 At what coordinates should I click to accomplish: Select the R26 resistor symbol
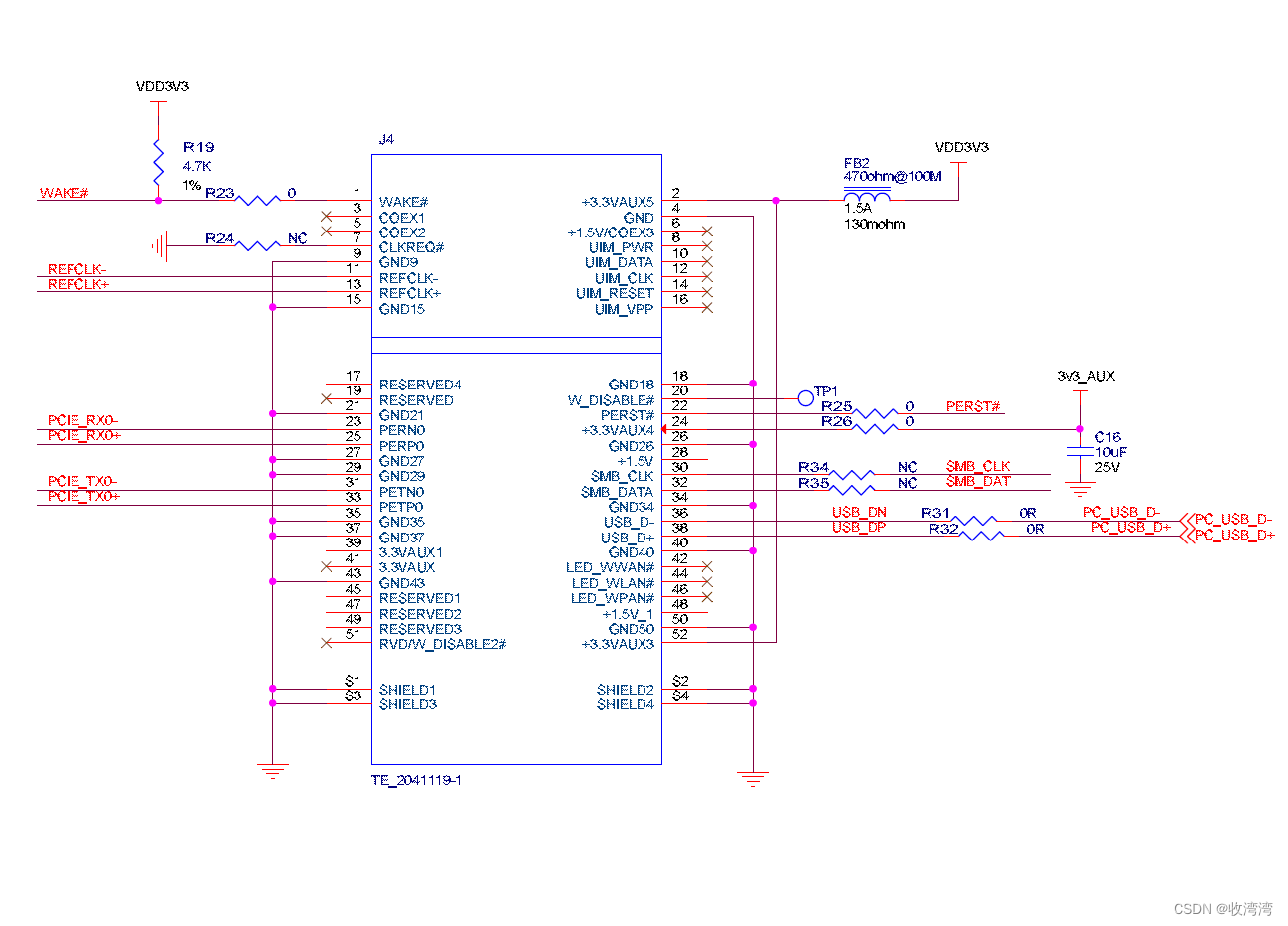[x=875, y=429]
